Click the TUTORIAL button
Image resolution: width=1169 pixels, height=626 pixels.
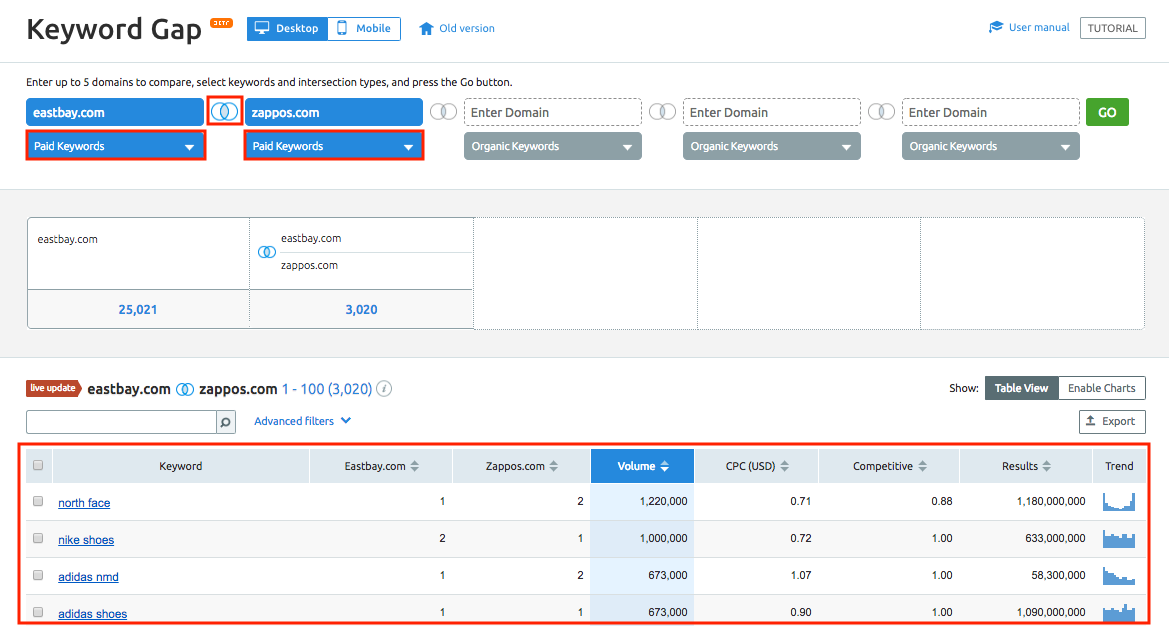1112,28
